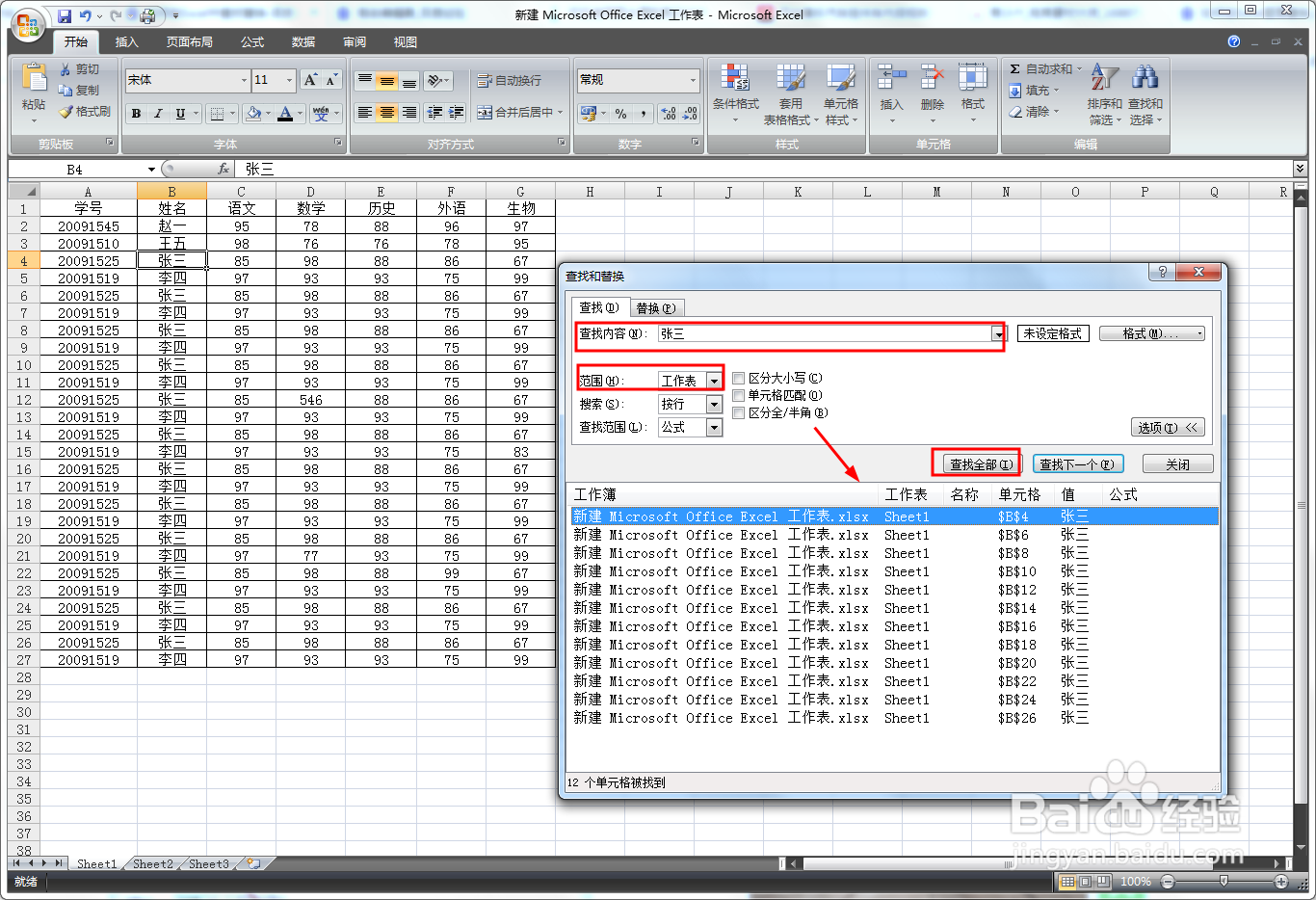Click the Find what text field
Viewport: 1316px width, 900px height.
(x=826, y=334)
